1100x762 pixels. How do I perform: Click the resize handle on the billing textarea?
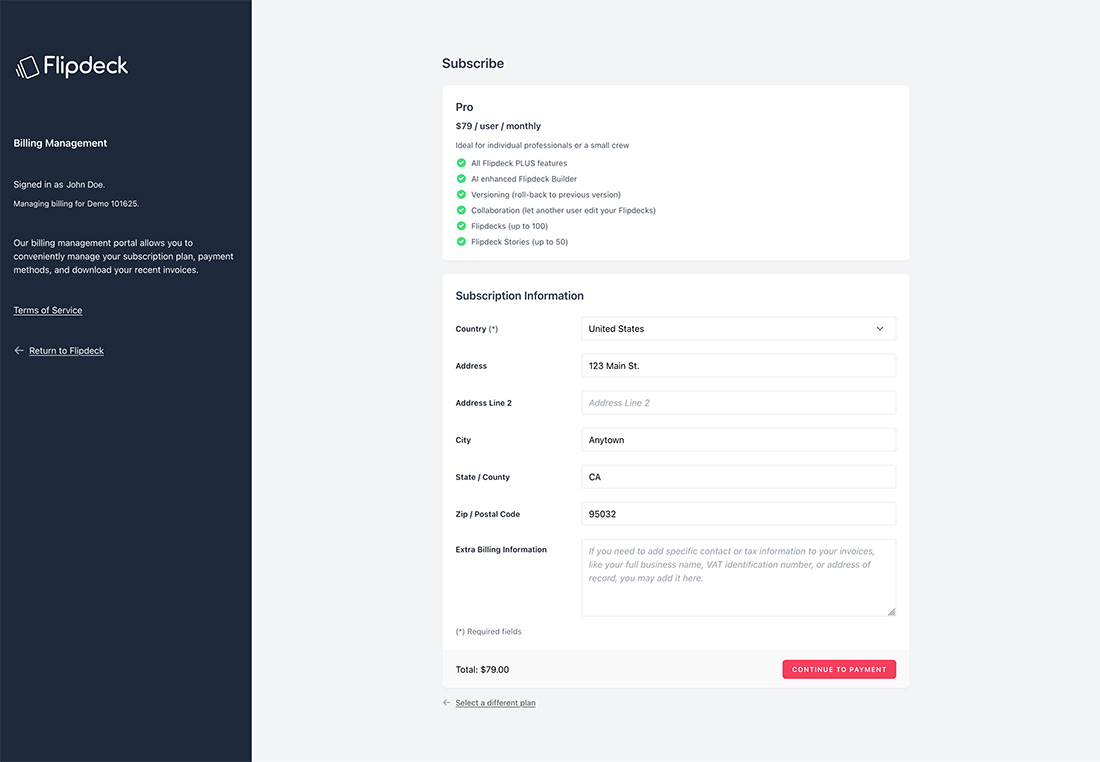[891, 611]
